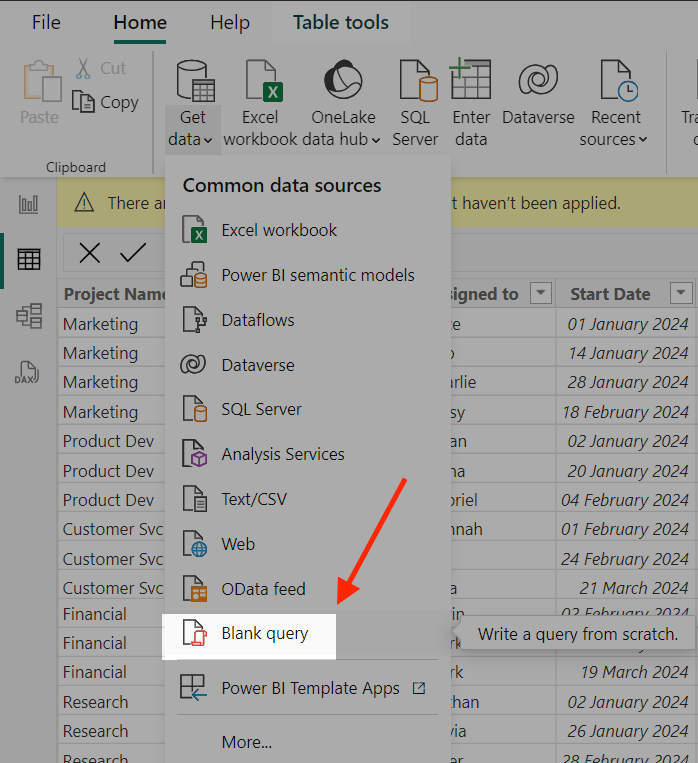This screenshot has width=698, height=763.
Task: Open the Start Date column filter dropdown
Action: point(681,293)
